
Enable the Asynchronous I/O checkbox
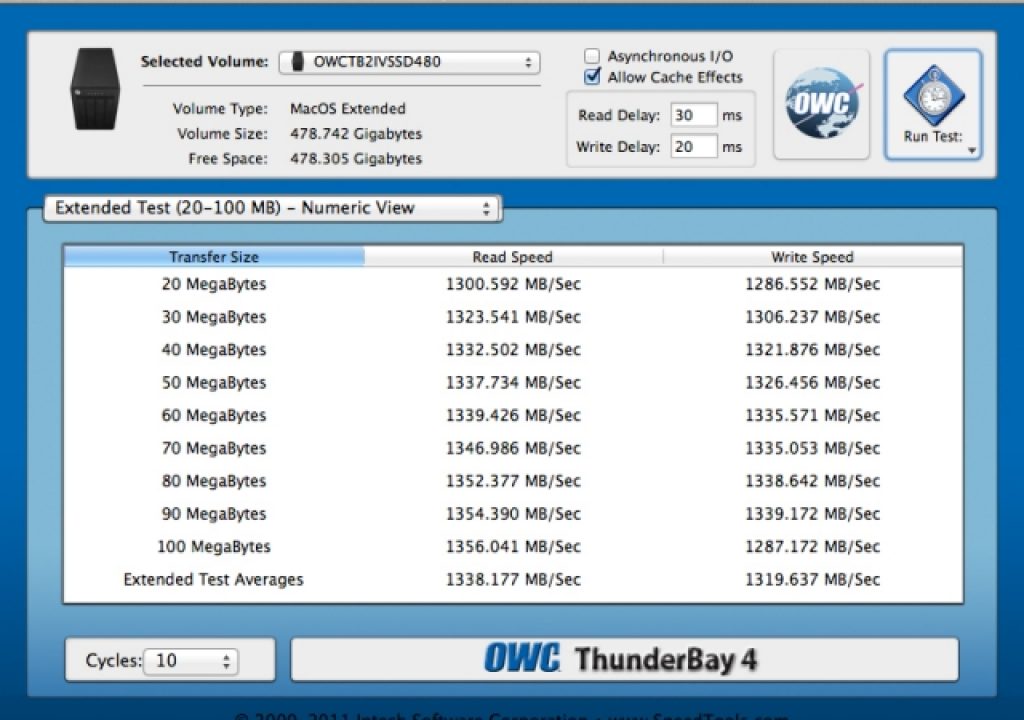(x=592, y=56)
